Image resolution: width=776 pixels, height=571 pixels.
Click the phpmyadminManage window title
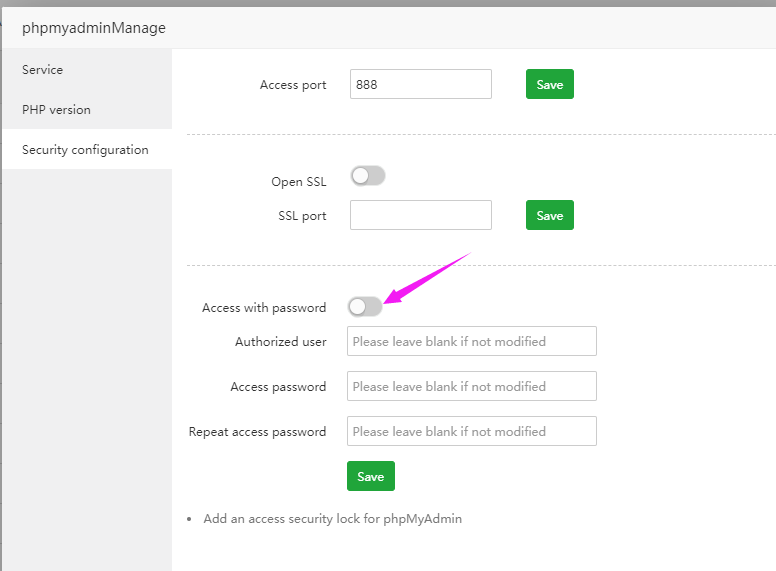pos(94,28)
